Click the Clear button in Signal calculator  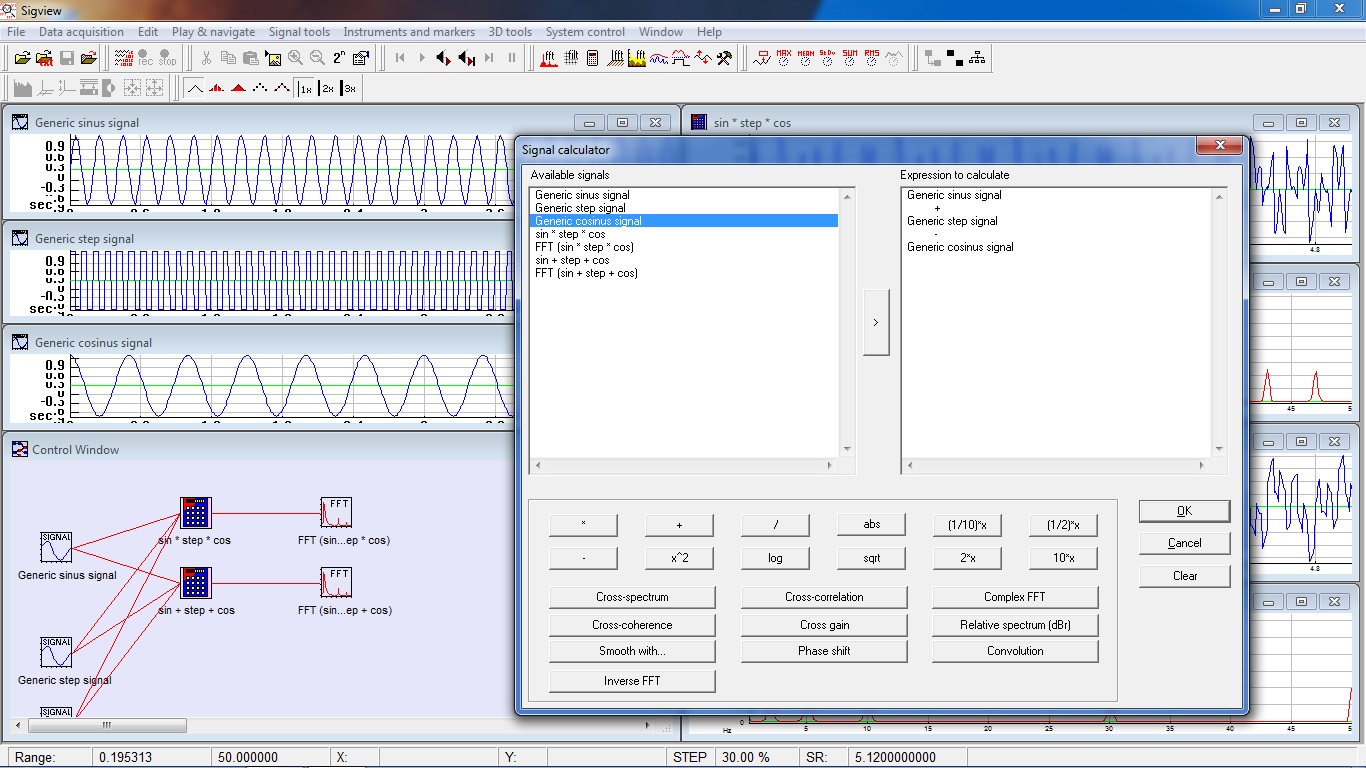pos(1184,576)
